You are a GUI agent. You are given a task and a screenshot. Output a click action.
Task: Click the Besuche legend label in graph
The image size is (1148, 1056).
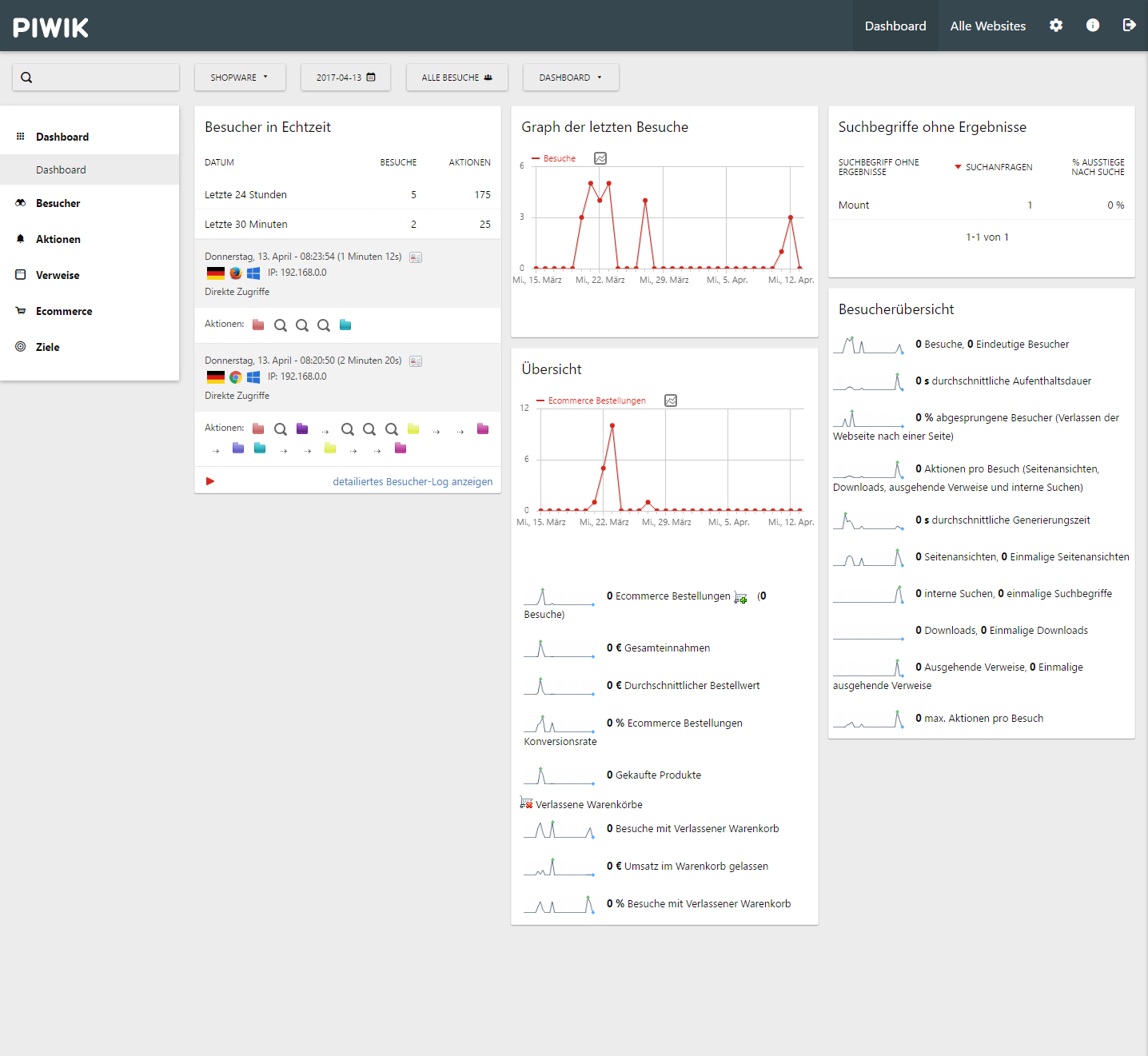click(x=560, y=158)
